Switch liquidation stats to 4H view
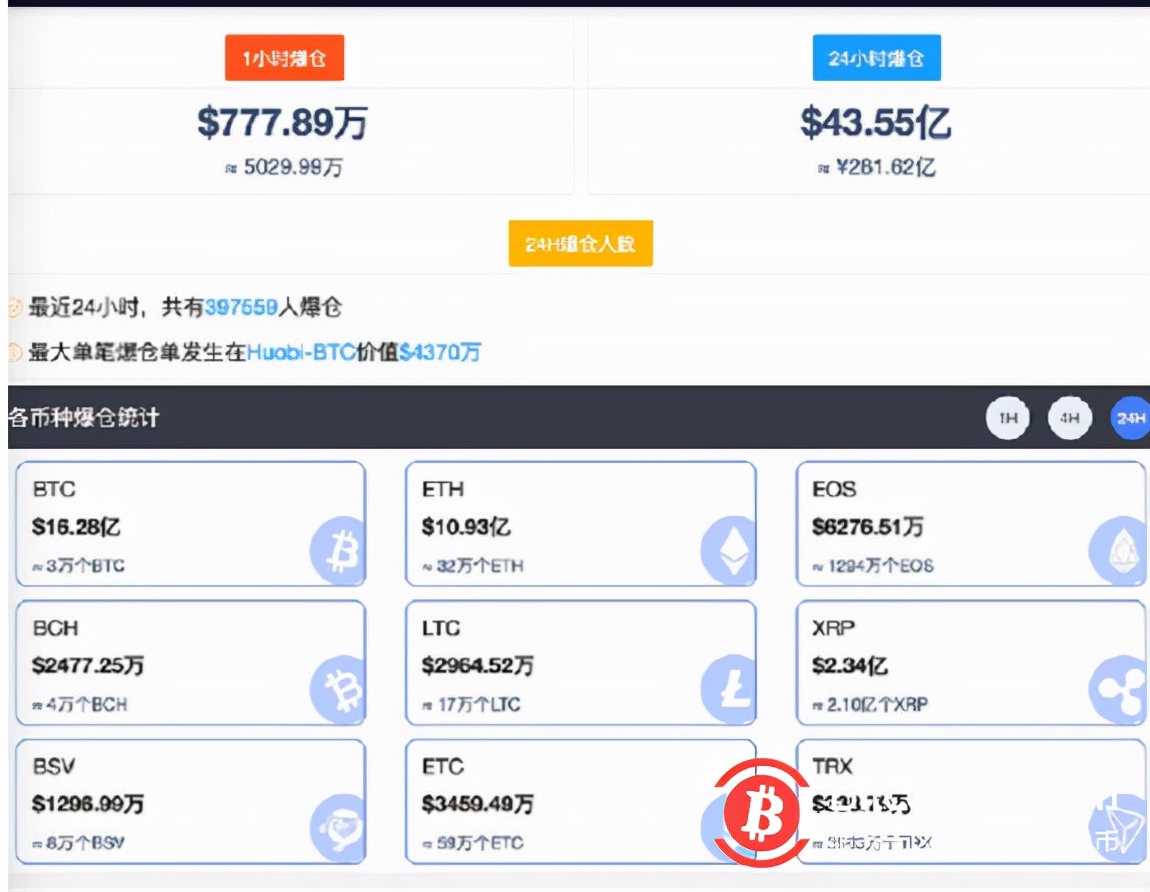The image size is (1150, 892). 1069,418
